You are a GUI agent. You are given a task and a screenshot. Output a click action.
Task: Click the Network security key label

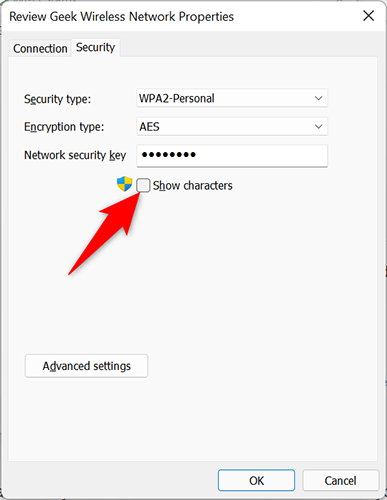75,155
